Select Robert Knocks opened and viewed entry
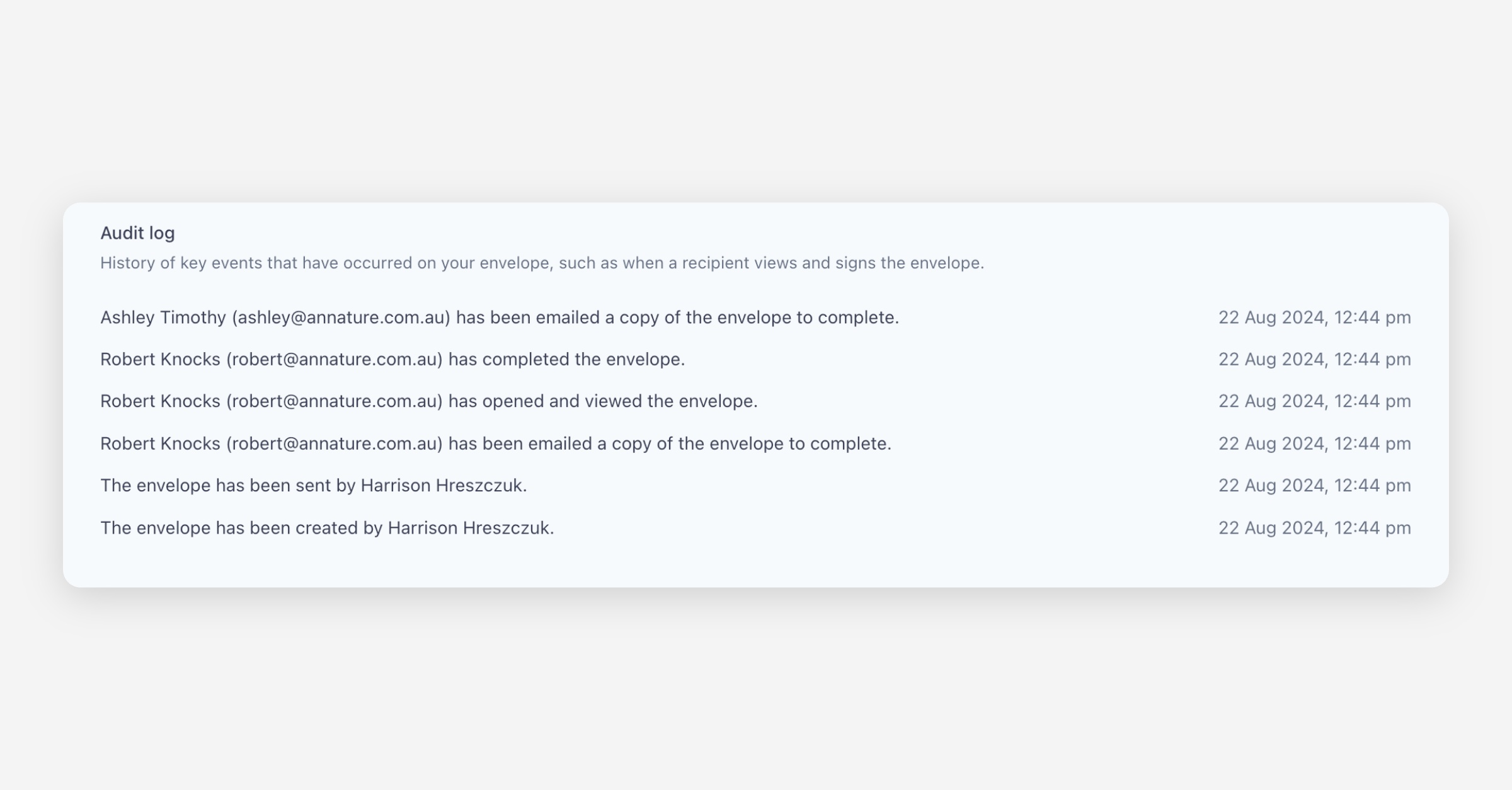This screenshot has width=1512, height=790. click(428, 401)
